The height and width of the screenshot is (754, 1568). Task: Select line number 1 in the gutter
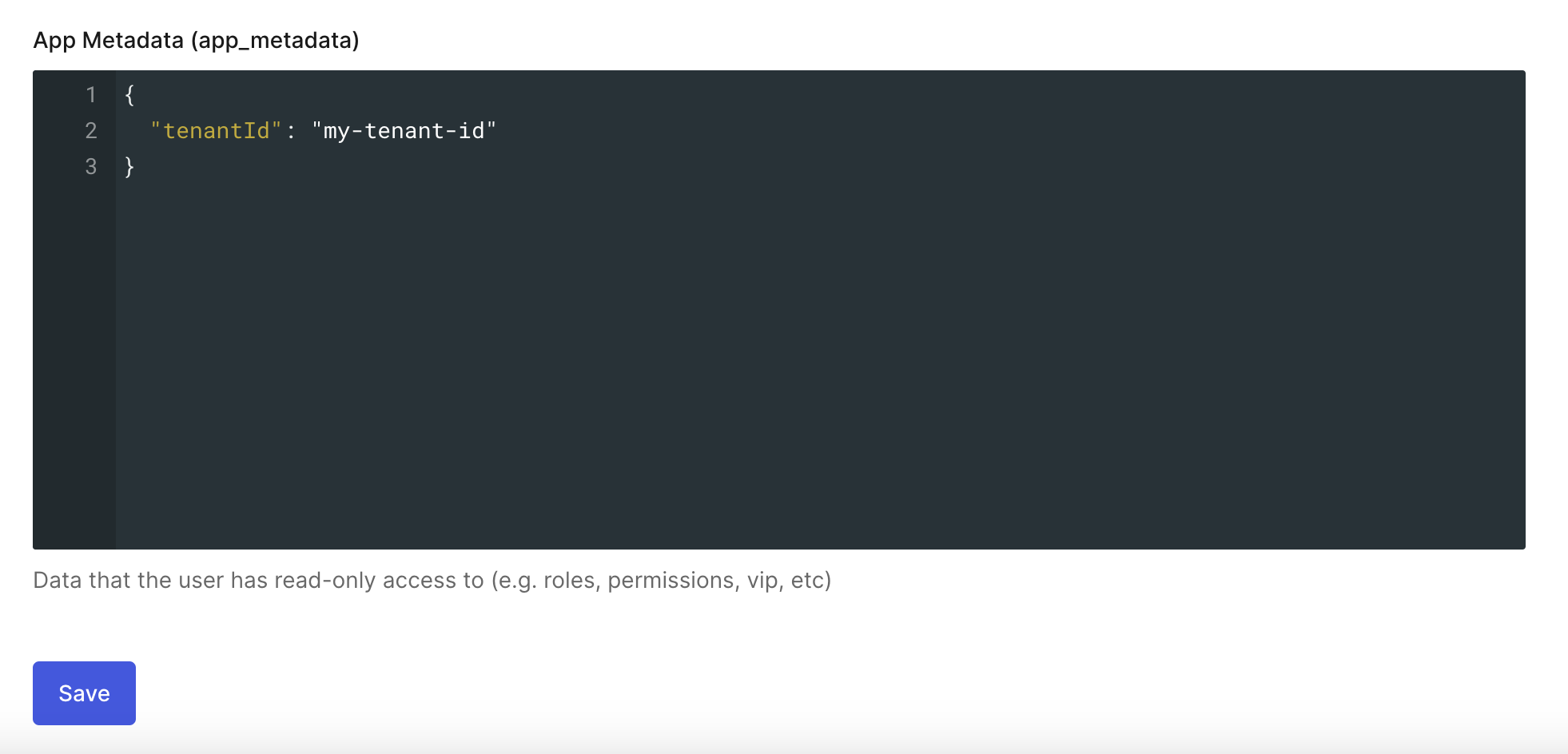coord(91,95)
